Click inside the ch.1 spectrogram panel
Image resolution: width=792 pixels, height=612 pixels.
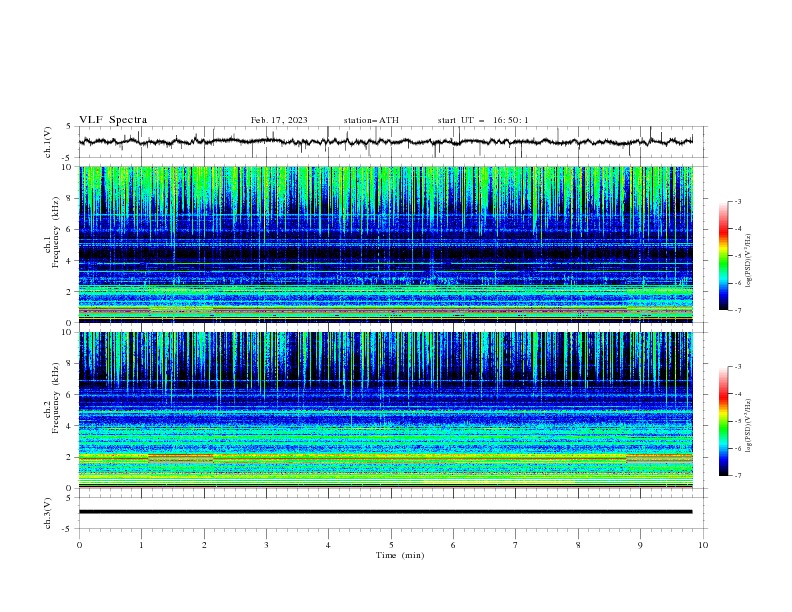tap(385, 244)
